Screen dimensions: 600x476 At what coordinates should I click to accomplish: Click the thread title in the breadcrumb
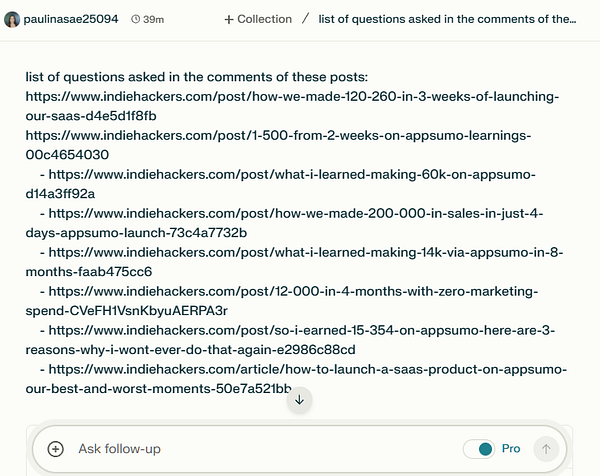click(x=447, y=19)
